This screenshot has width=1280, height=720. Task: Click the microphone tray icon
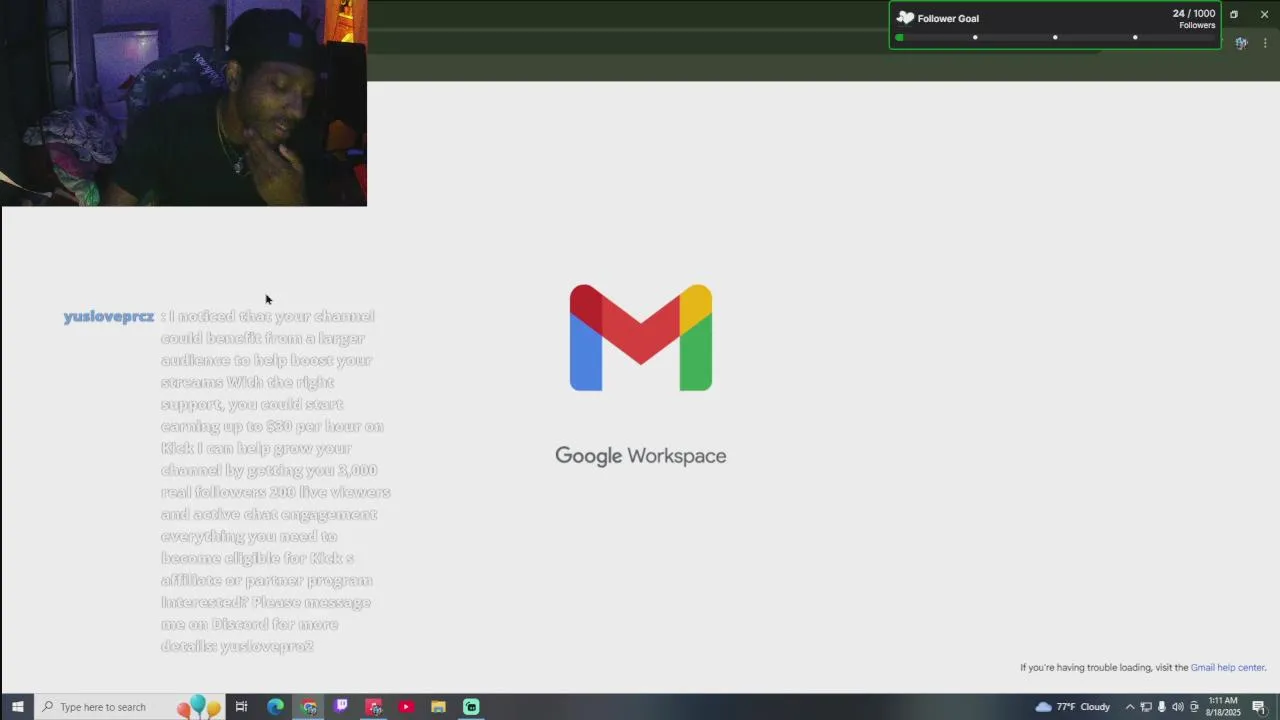[x=1161, y=707]
